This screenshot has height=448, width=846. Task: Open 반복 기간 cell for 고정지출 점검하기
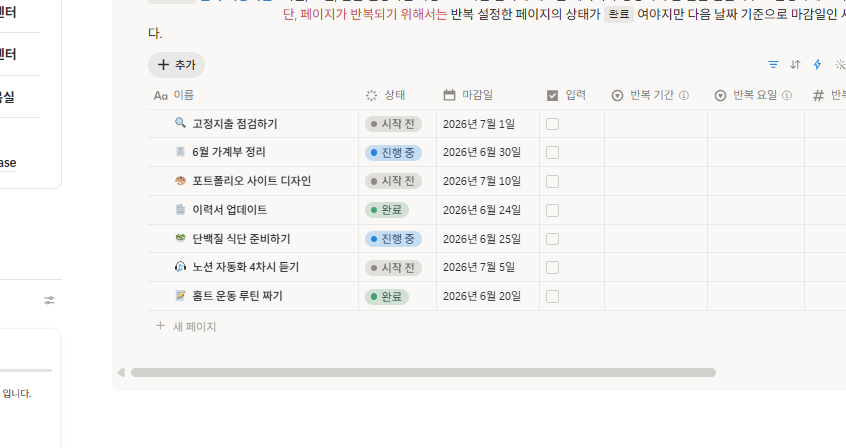pos(656,124)
